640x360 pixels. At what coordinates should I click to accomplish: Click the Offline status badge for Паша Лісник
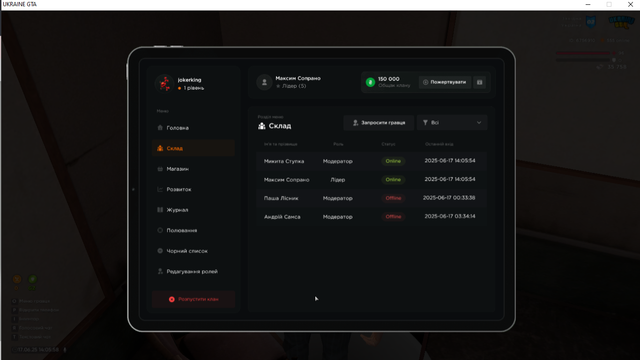pos(393,198)
